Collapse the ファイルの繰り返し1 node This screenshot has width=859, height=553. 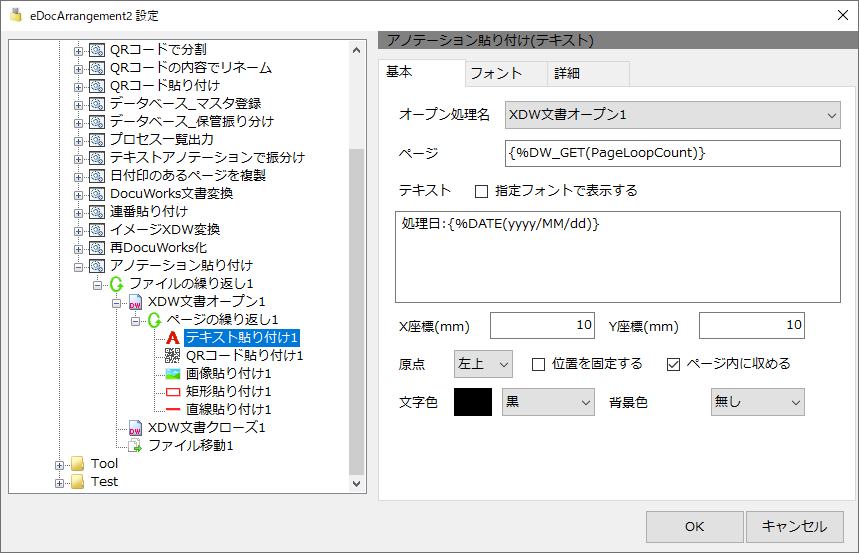98,286
